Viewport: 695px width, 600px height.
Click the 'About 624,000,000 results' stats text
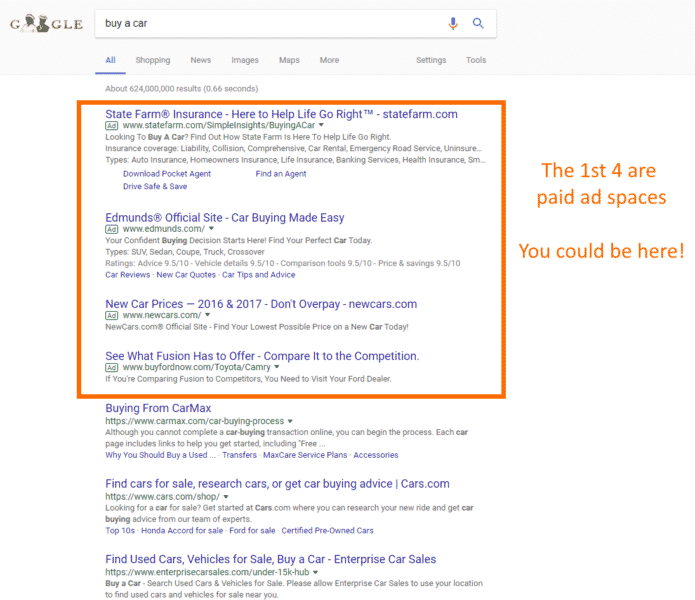[182, 89]
